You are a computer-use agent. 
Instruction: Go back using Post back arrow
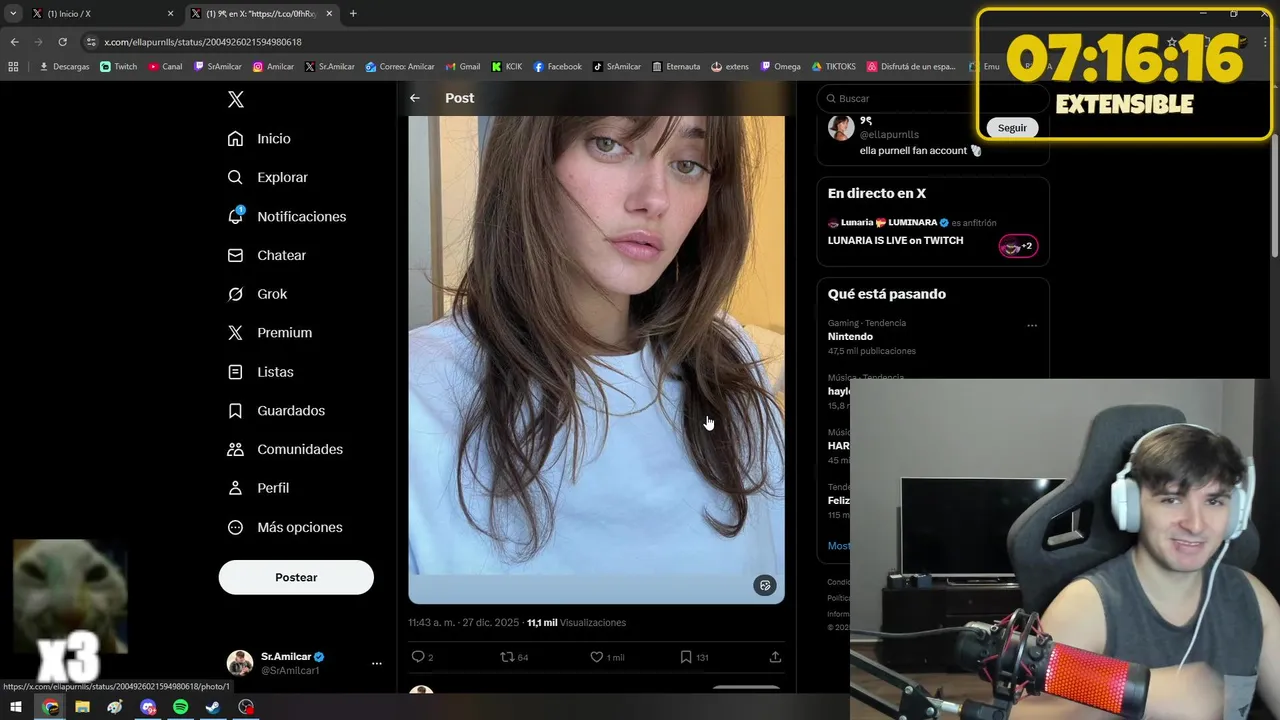tap(415, 98)
